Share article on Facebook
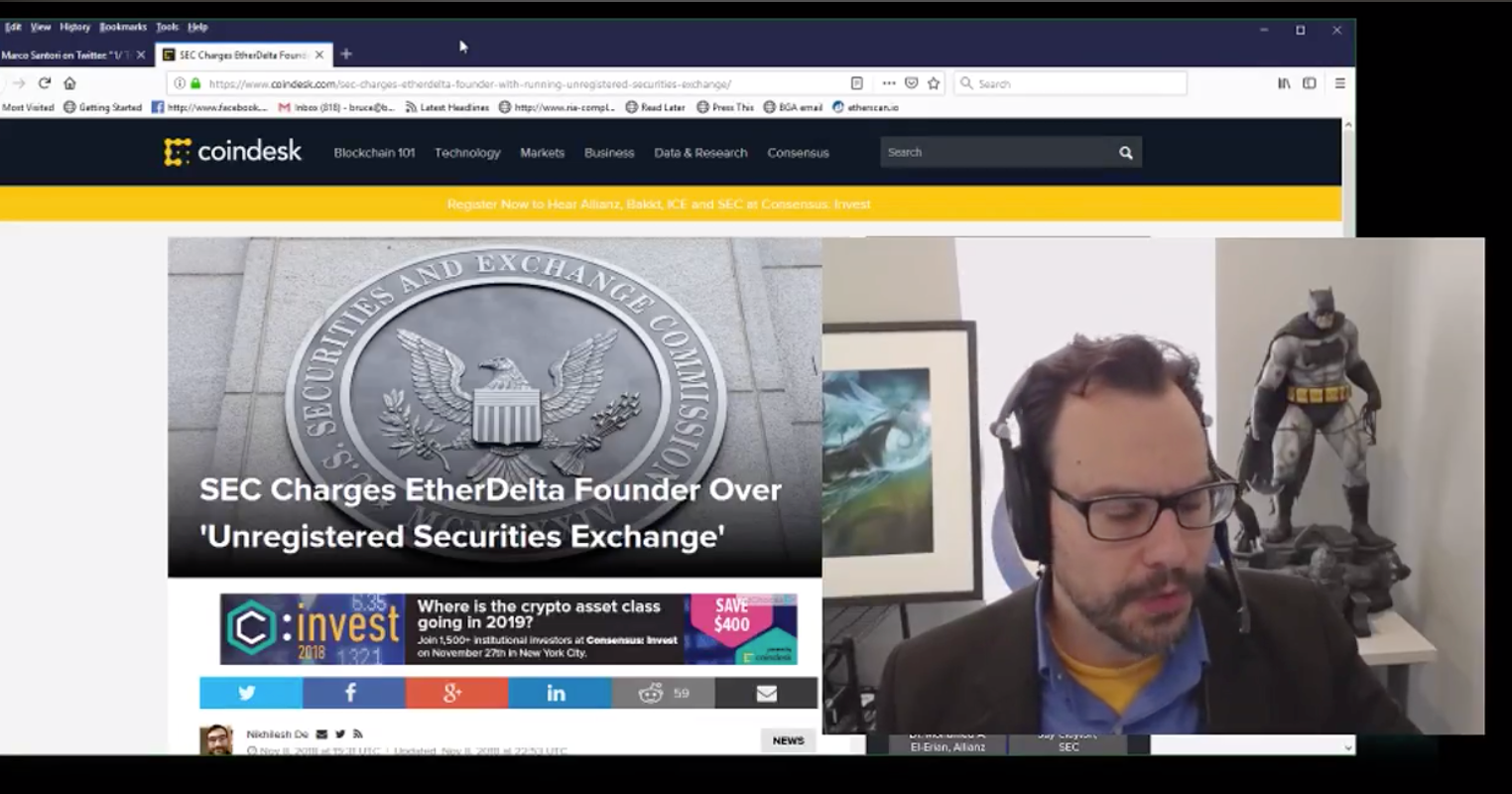Viewport: 1512px width, 794px height. pyautogui.click(x=354, y=693)
